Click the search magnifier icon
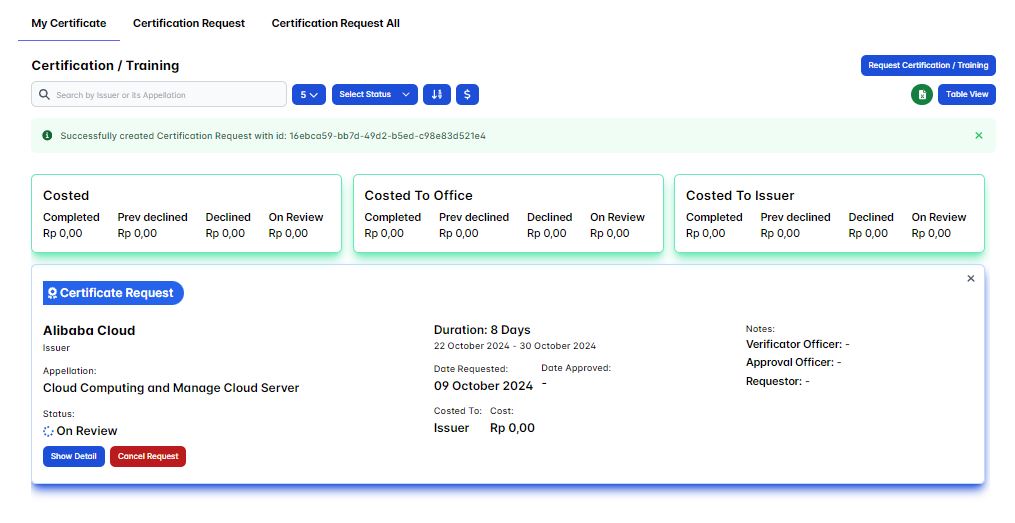 (x=44, y=95)
